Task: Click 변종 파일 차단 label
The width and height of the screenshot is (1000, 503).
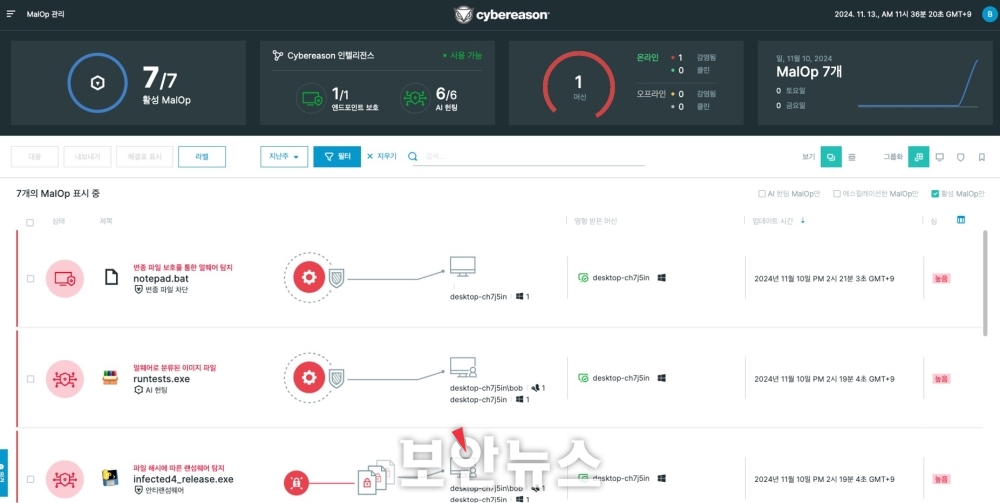Action: coord(165,289)
